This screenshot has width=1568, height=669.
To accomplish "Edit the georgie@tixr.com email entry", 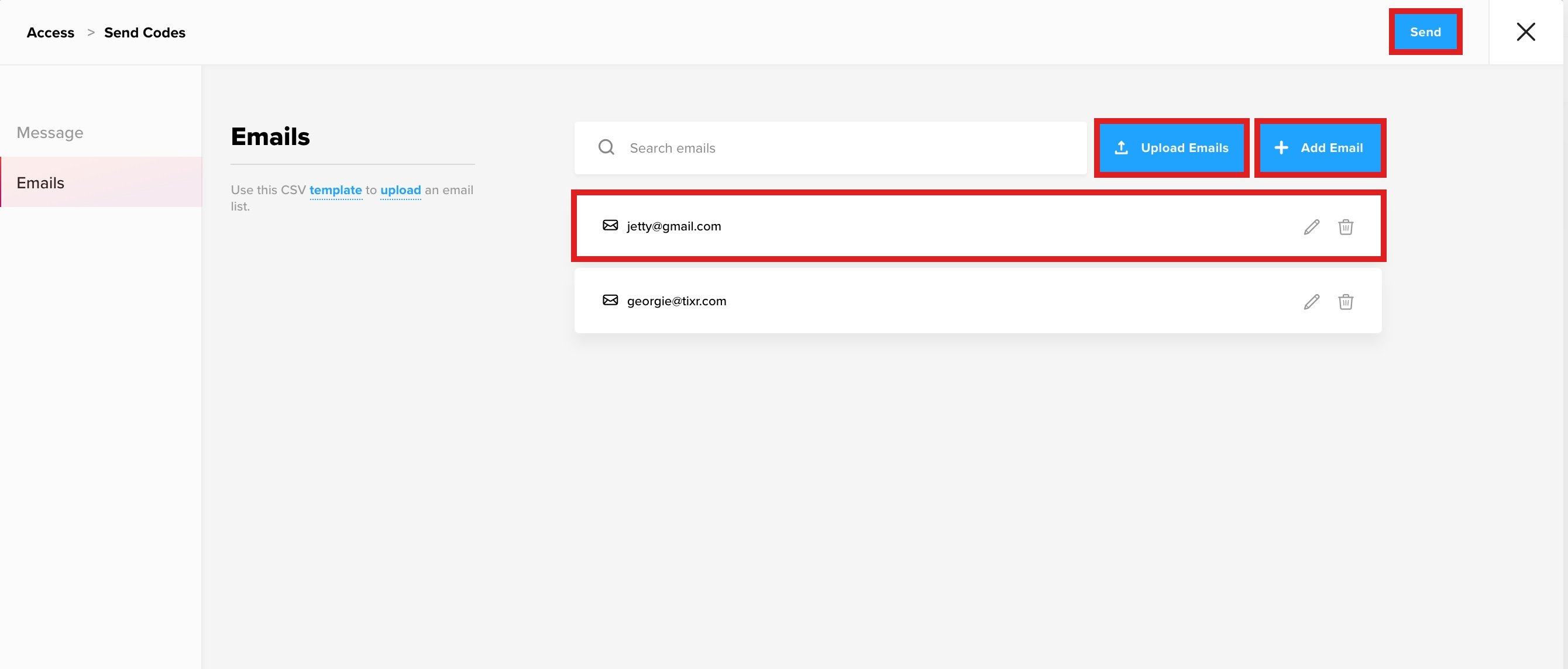I will pyautogui.click(x=1311, y=302).
